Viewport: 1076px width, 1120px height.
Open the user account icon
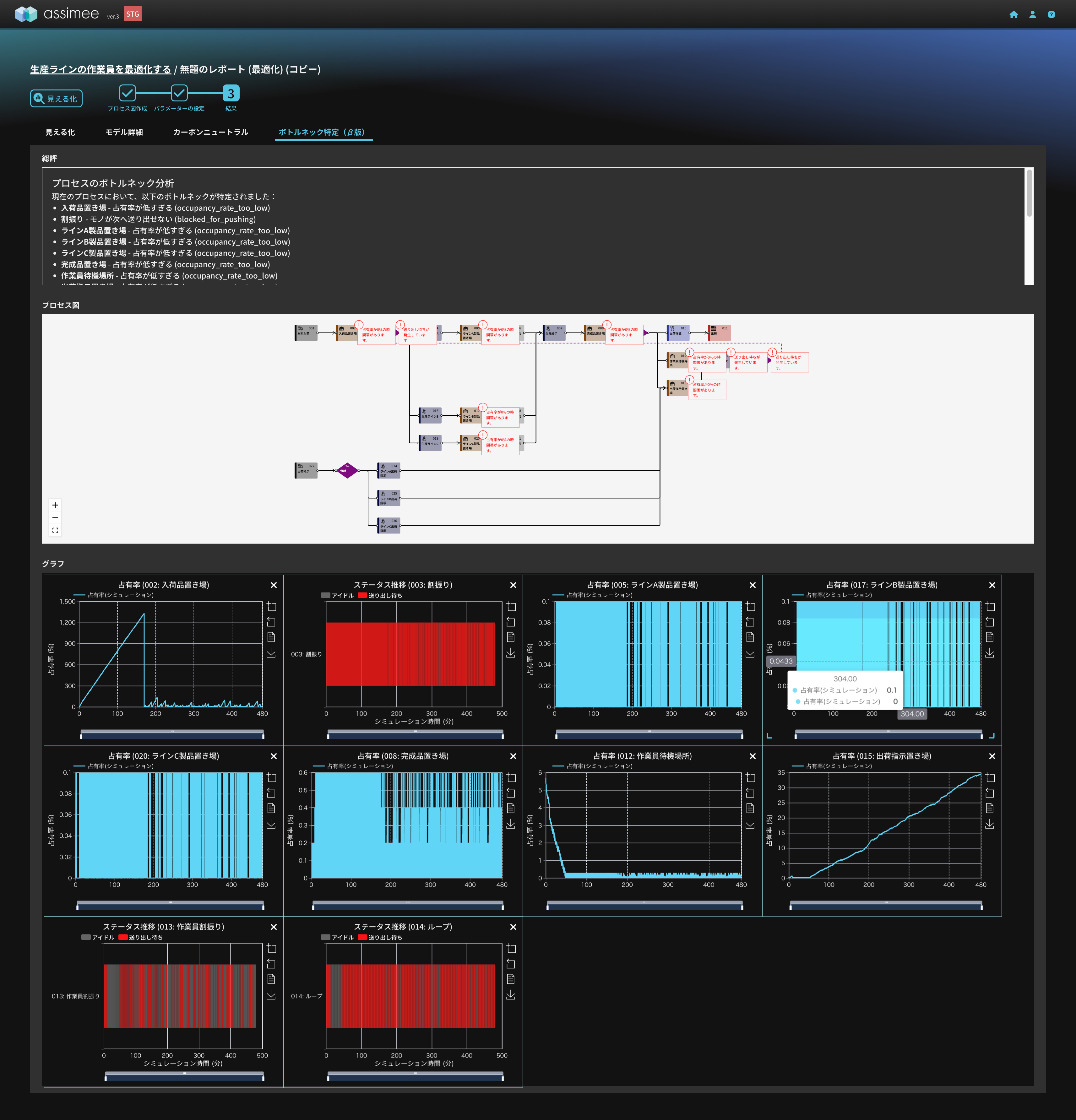pos(1032,15)
